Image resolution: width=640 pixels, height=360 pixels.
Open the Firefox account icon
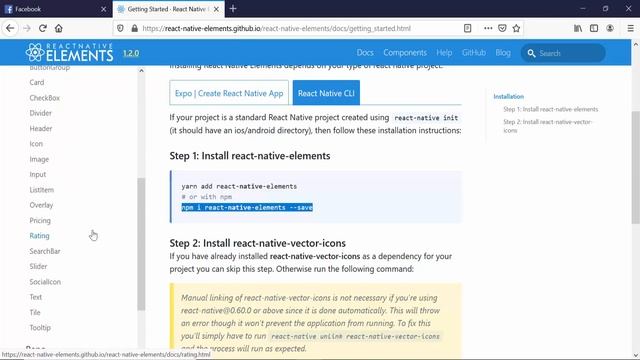tap(610, 28)
